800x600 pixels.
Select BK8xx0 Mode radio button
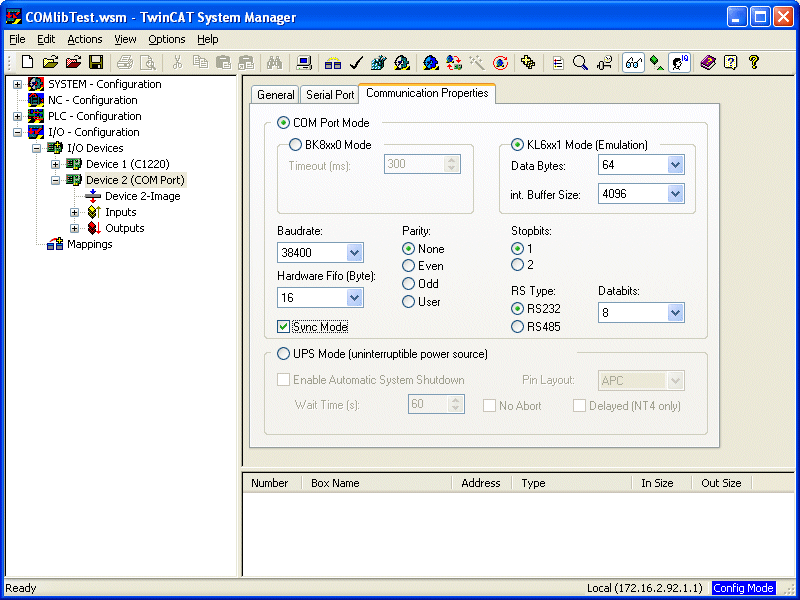point(295,145)
